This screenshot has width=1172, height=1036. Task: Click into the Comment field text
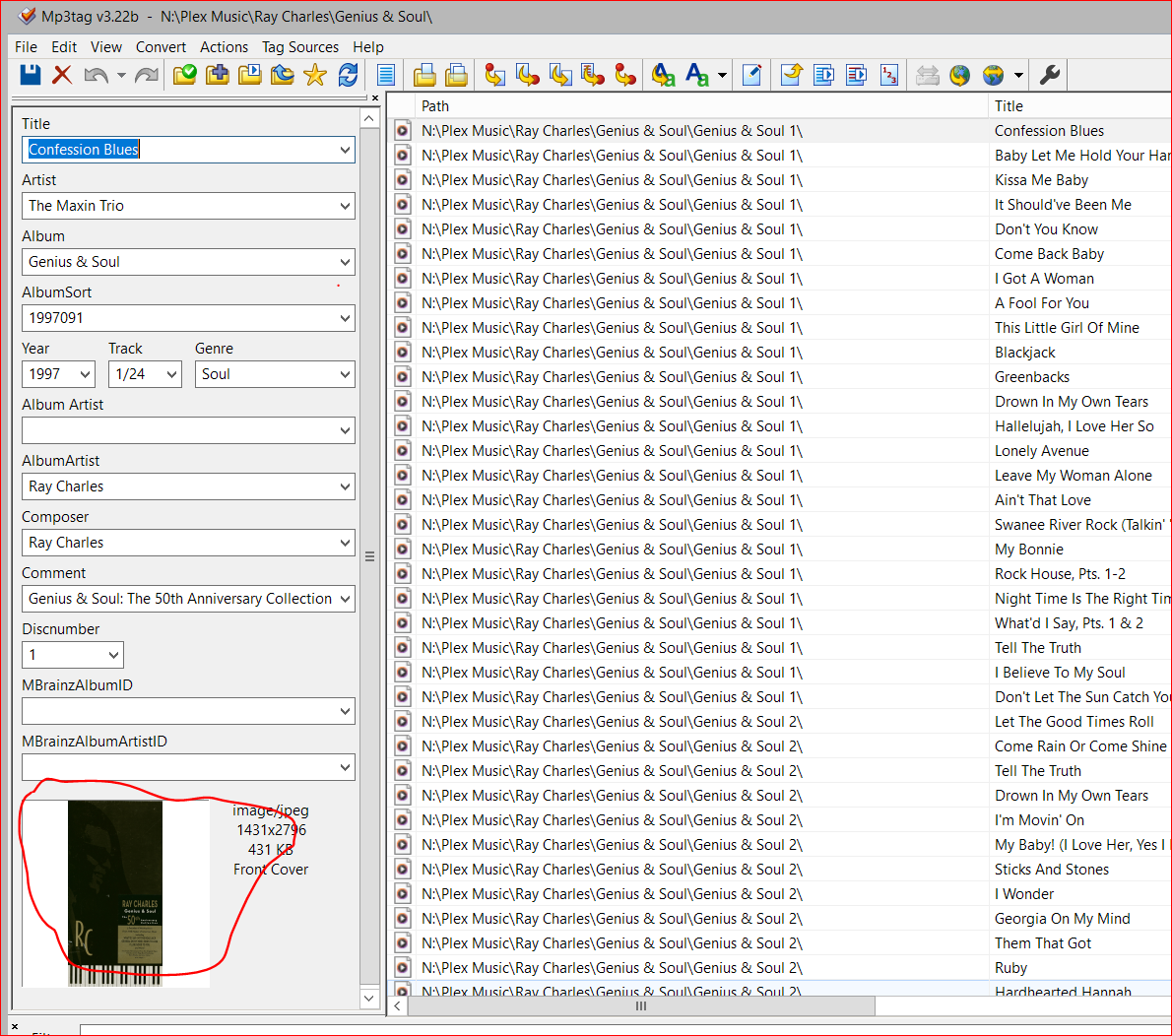coord(179,599)
